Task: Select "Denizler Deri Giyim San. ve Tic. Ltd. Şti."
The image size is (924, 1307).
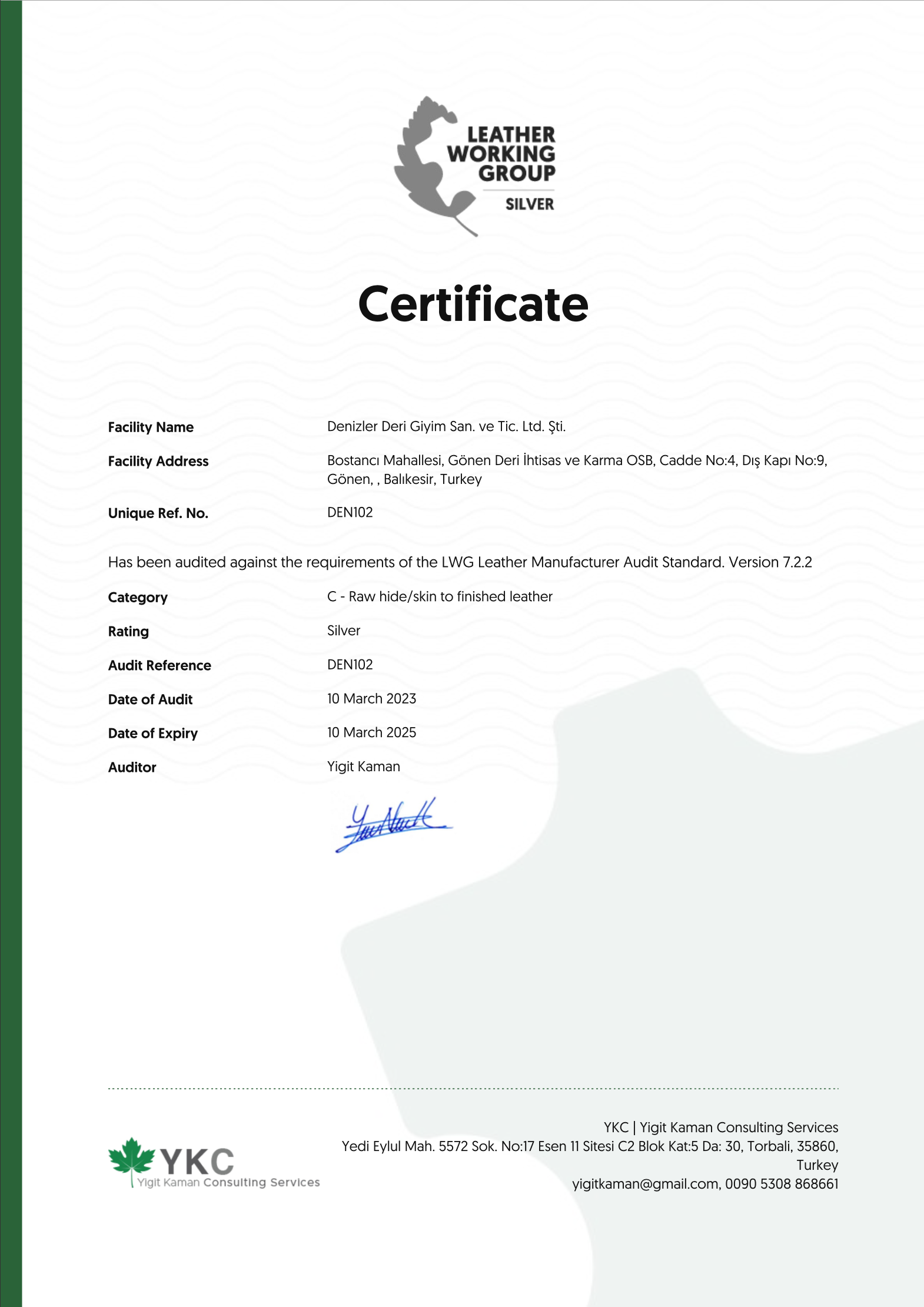Action: 447,427
